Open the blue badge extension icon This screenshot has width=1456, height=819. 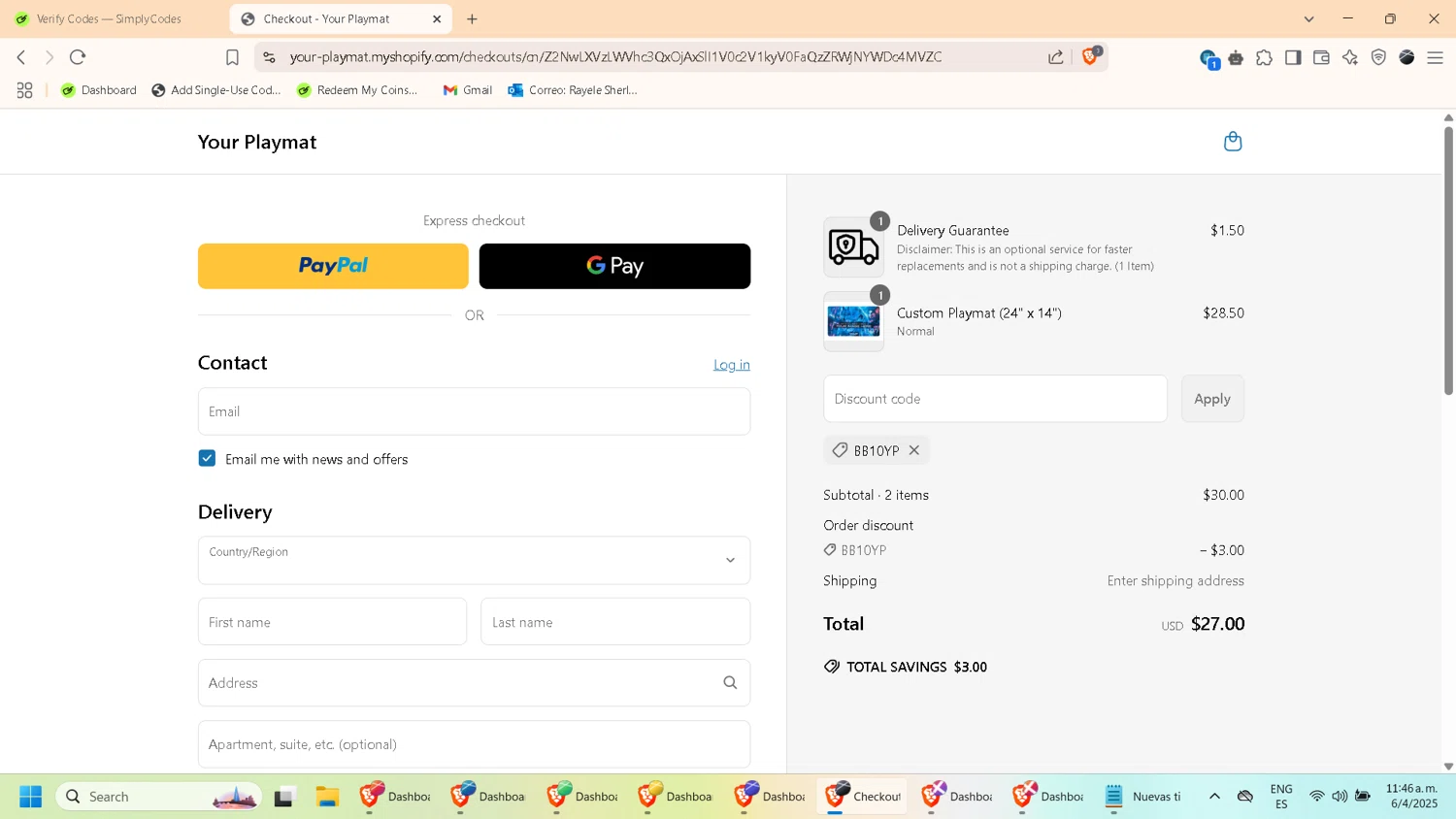click(x=1208, y=59)
